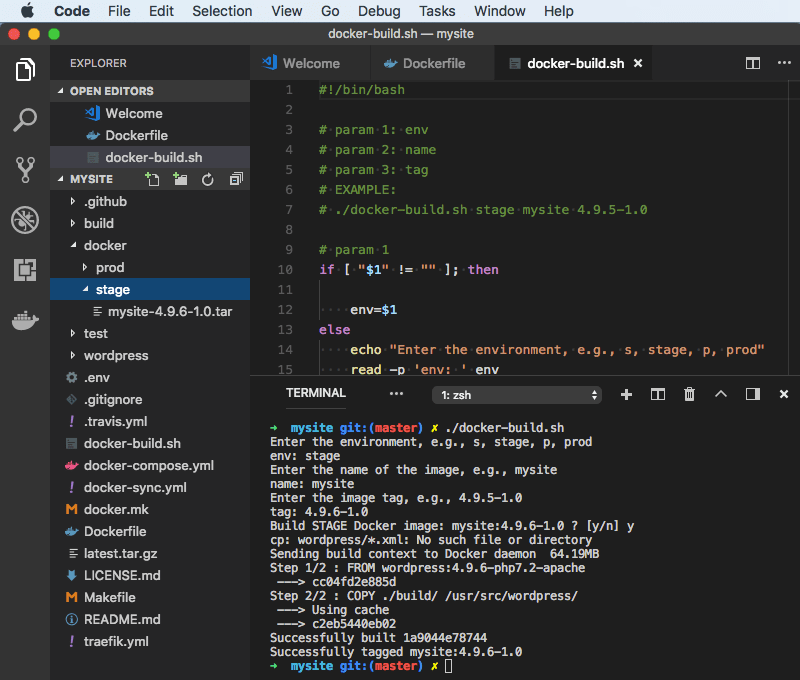The width and height of the screenshot is (800, 680).
Task: Expand the .github folder
Action: (150, 202)
